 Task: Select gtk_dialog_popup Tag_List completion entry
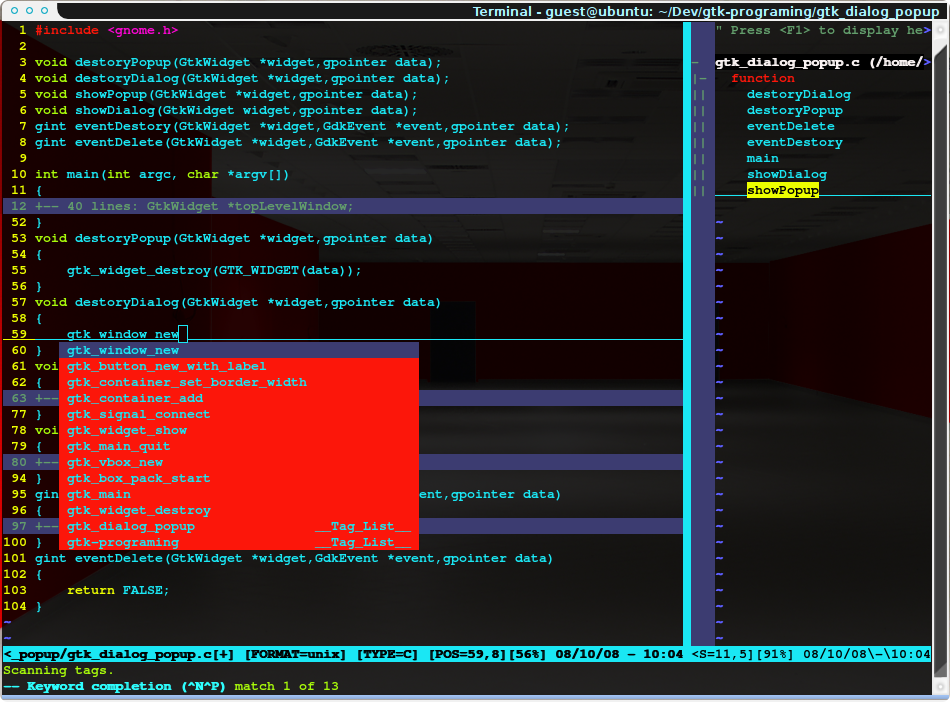click(239, 526)
